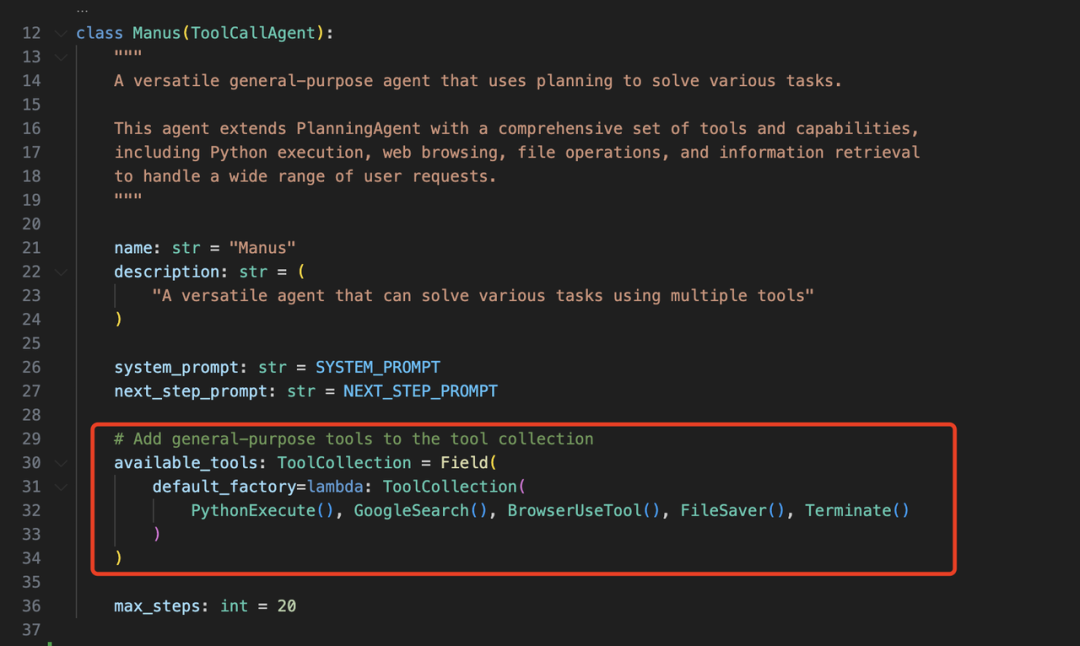Click the ToolCallAgent base class name
Image resolution: width=1080 pixels, height=646 pixels.
click(x=253, y=33)
